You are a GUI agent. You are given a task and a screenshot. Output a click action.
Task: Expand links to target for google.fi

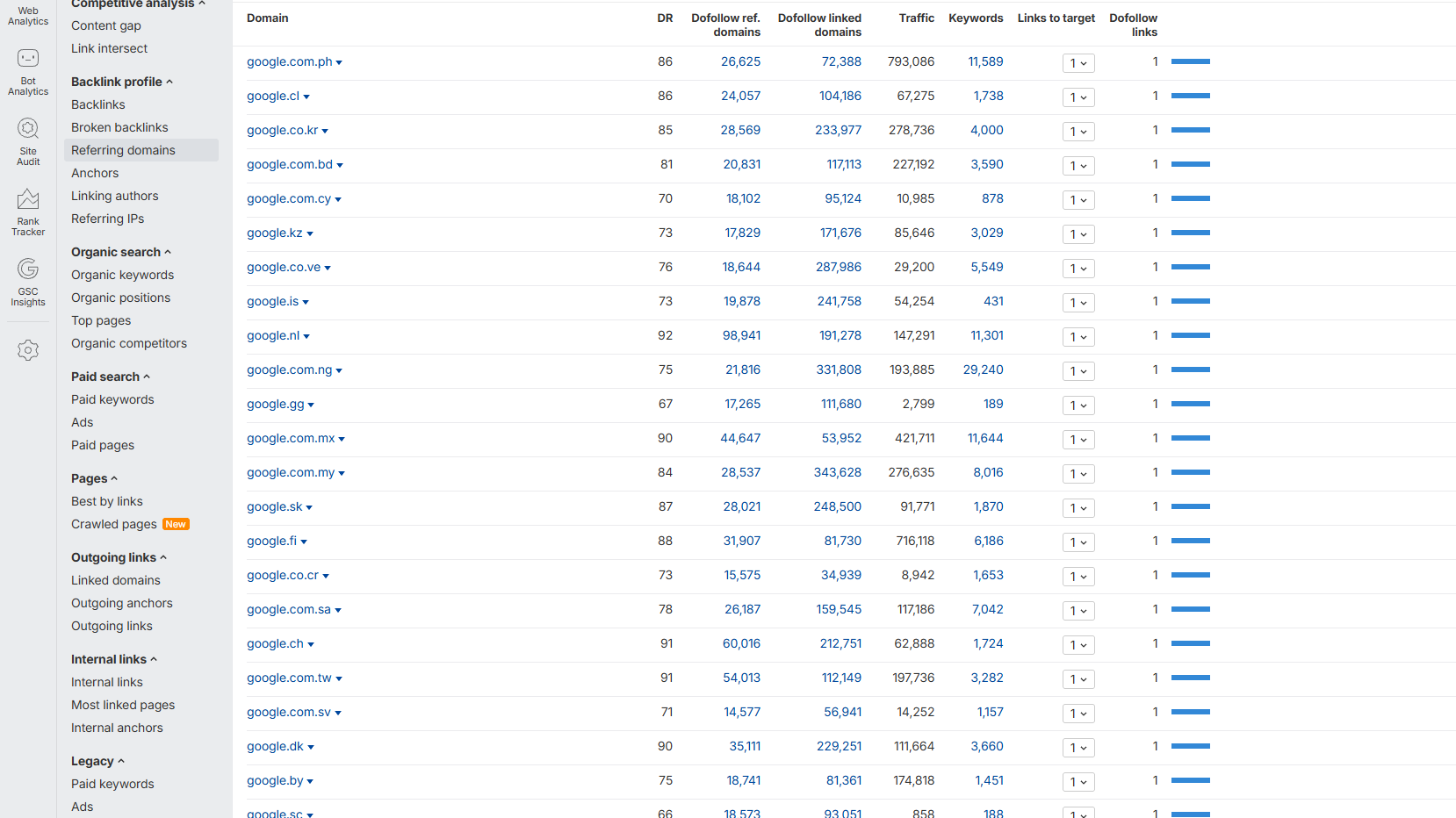[x=1078, y=542]
